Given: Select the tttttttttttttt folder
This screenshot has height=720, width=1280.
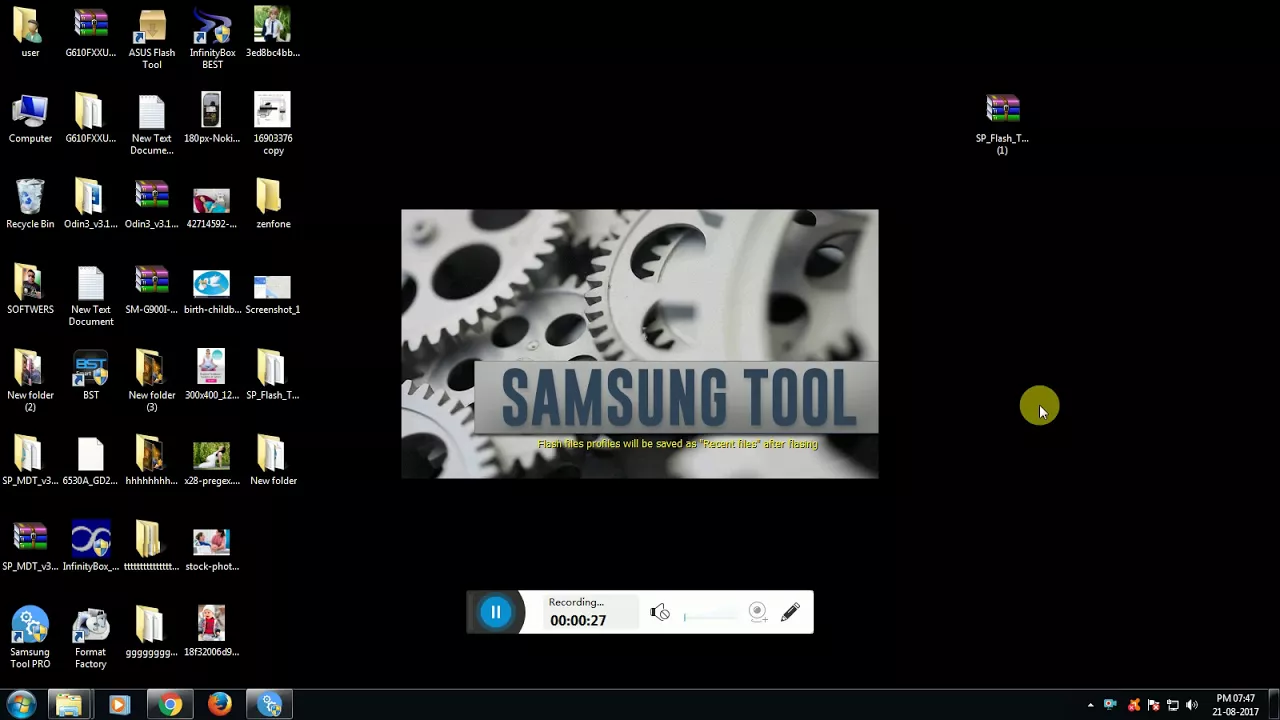Looking at the screenshot, I should pyautogui.click(x=152, y=547).
